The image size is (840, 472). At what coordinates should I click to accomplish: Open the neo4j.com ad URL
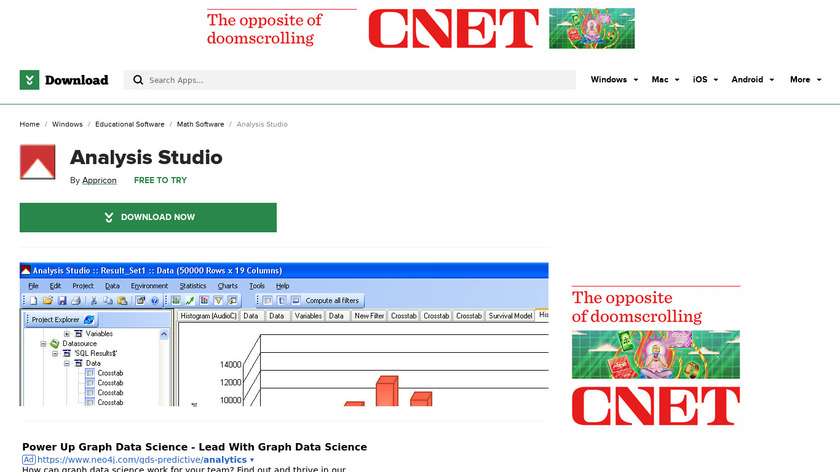coord(142,460)
